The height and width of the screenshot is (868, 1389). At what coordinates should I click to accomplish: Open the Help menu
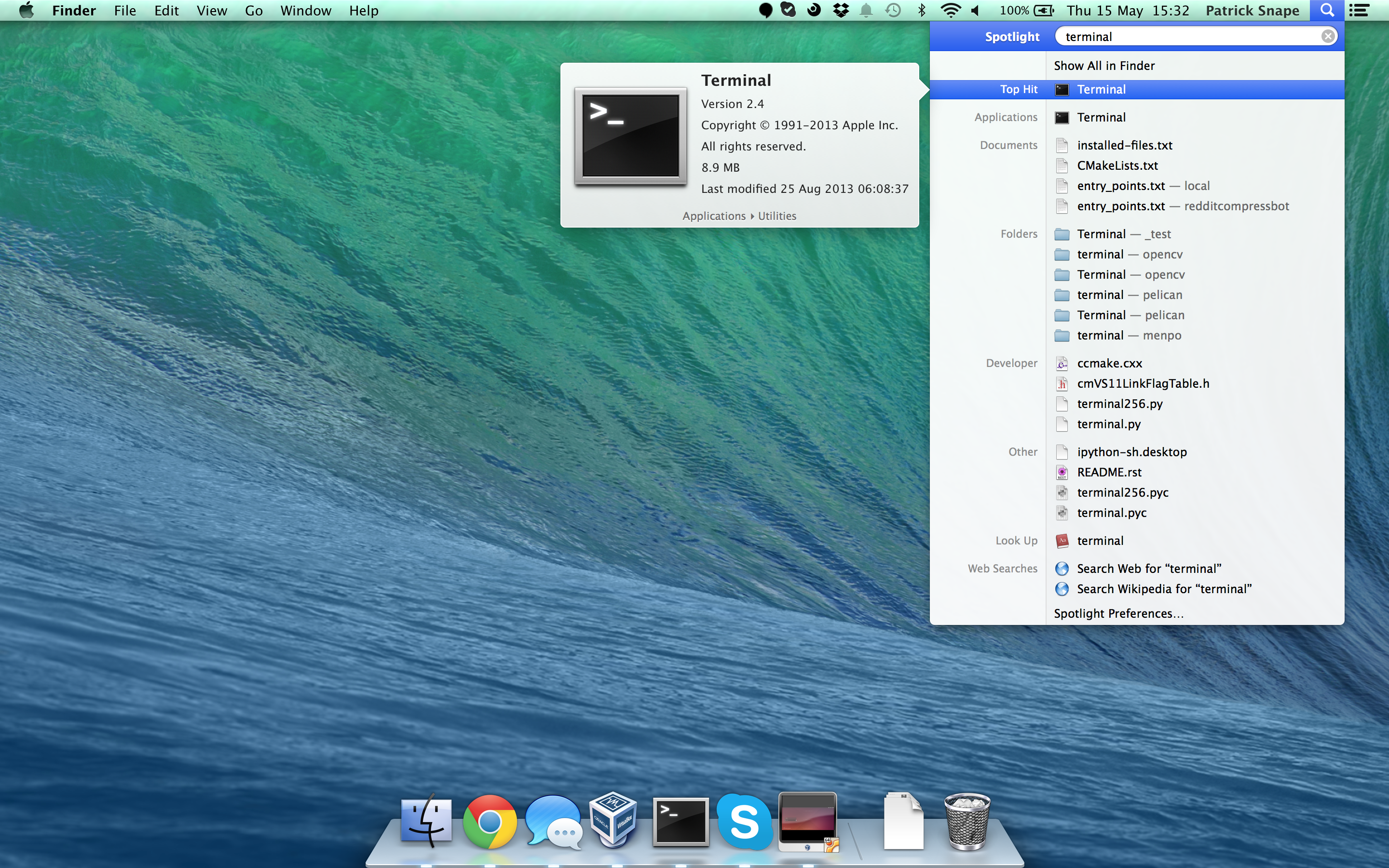coord(363,10)
